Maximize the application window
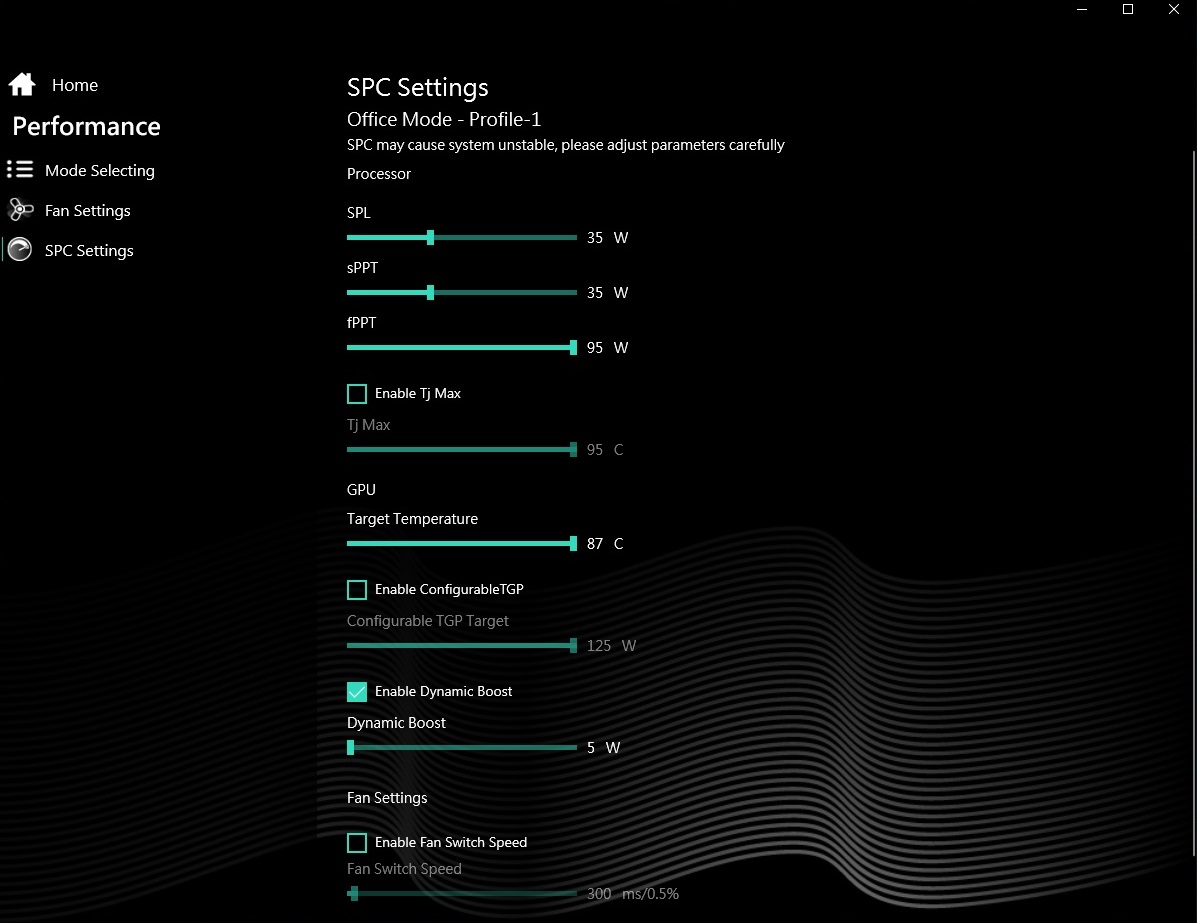Screen dimensions: 1197x923 (1128, 9)
